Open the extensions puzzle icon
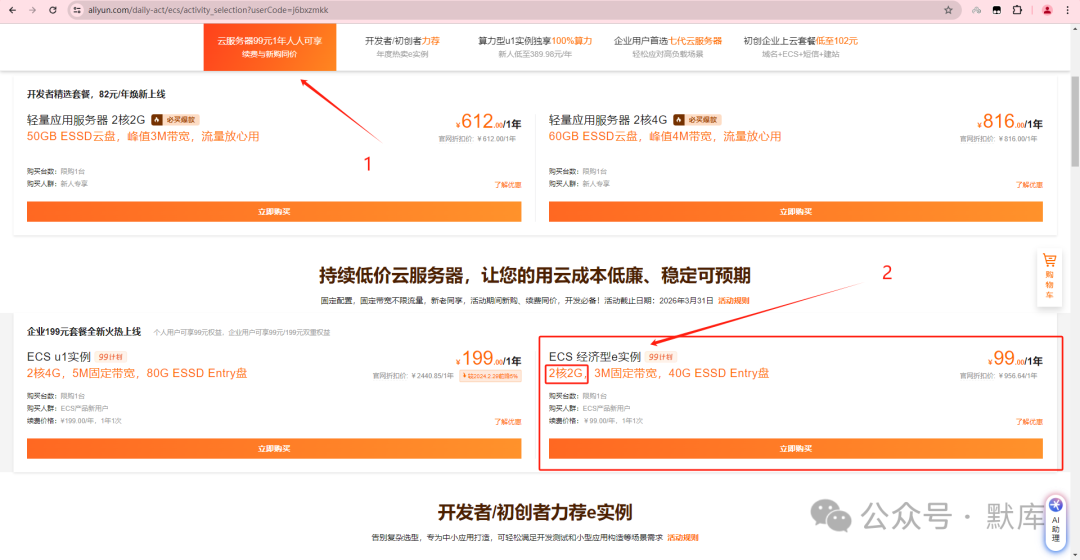 [x=1017, y=10]
